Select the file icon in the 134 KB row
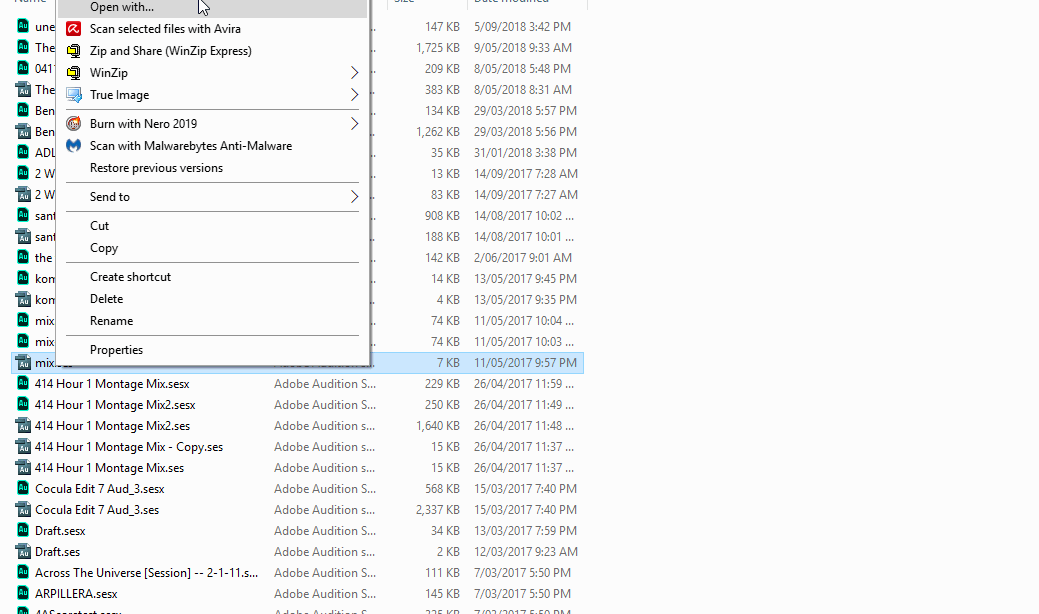1039x614 pixels. (x=23, y=111)
